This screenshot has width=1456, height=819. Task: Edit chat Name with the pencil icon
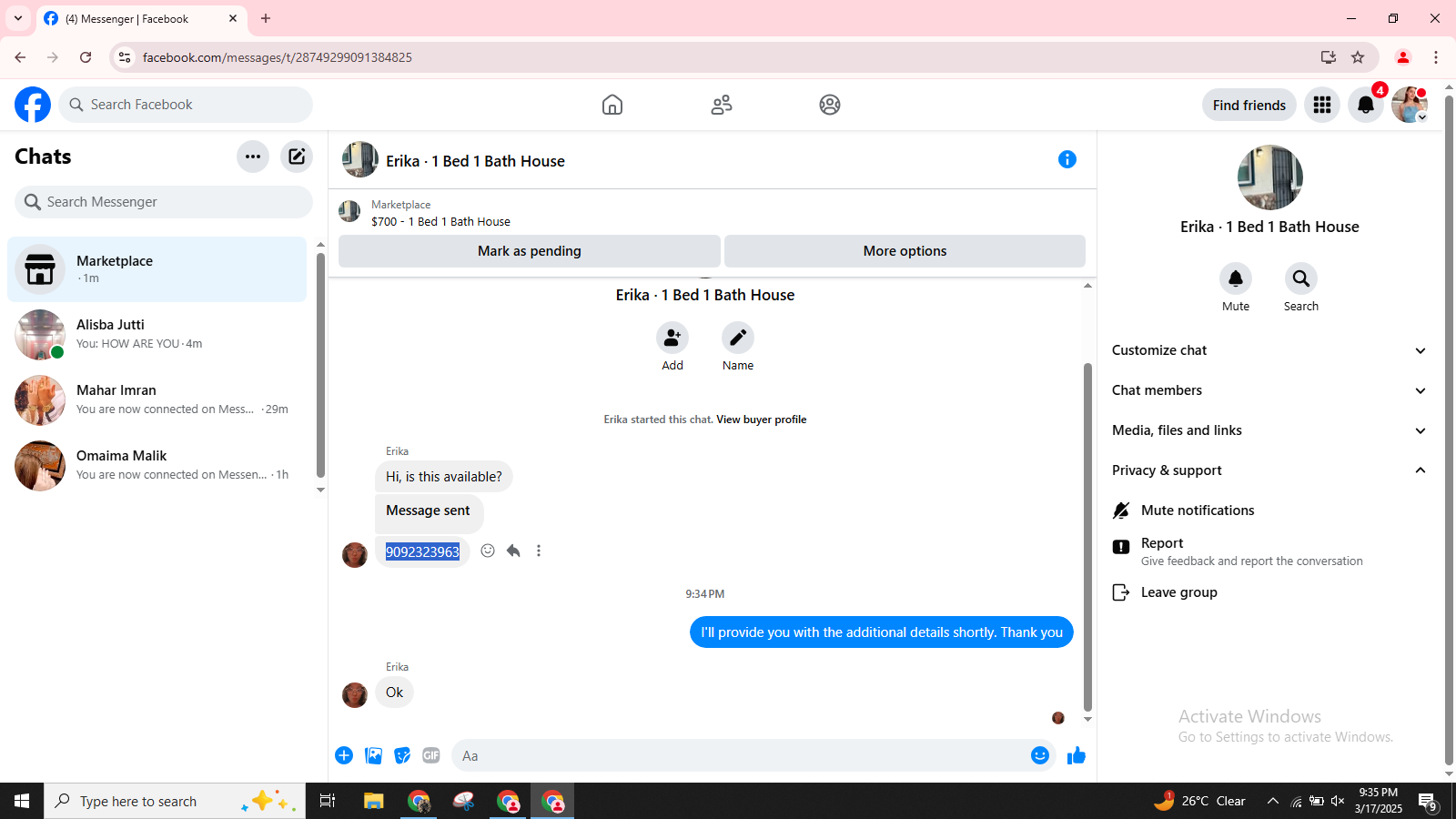tap(738, 338)
